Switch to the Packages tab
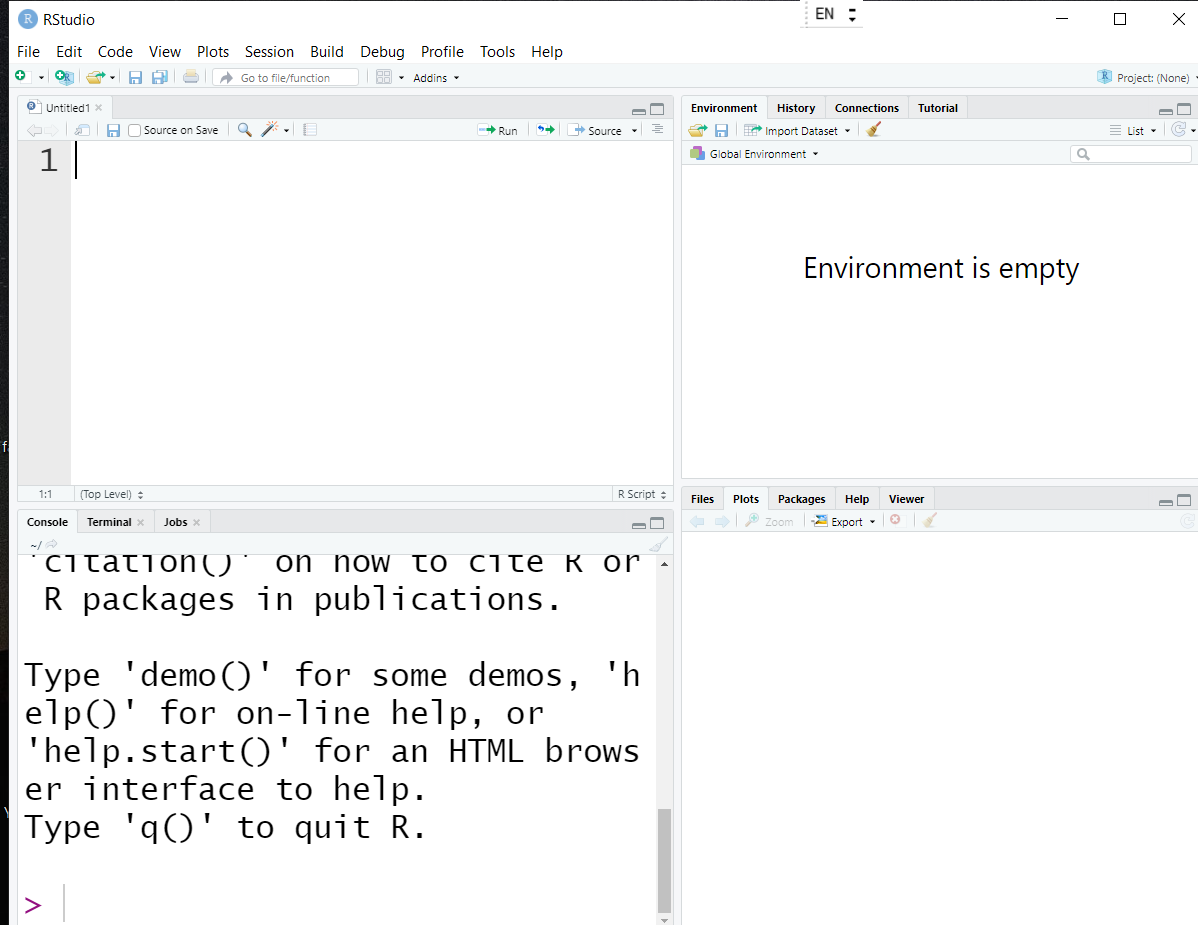Screen dimensions: 1198x925 801,499
